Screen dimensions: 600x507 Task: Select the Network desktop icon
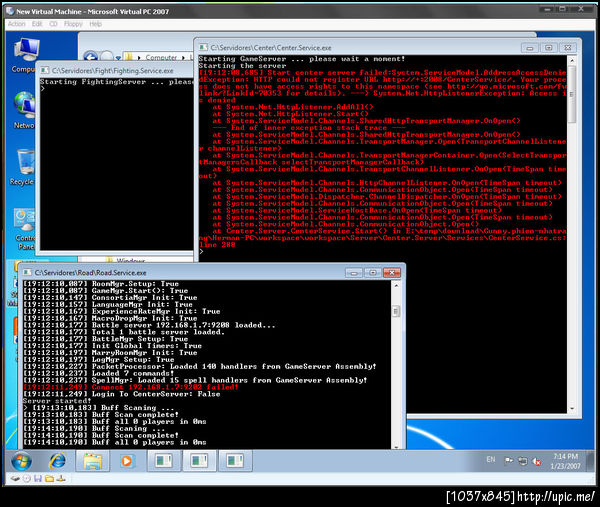tap(24, 110)
